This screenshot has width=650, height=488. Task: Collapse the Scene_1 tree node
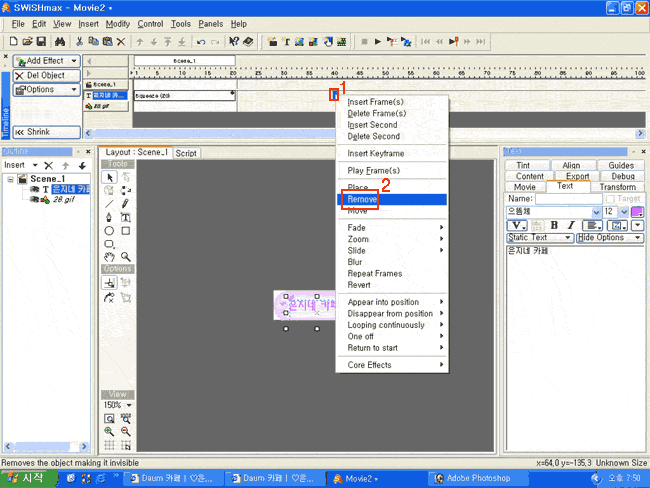[x=10, y=179]
